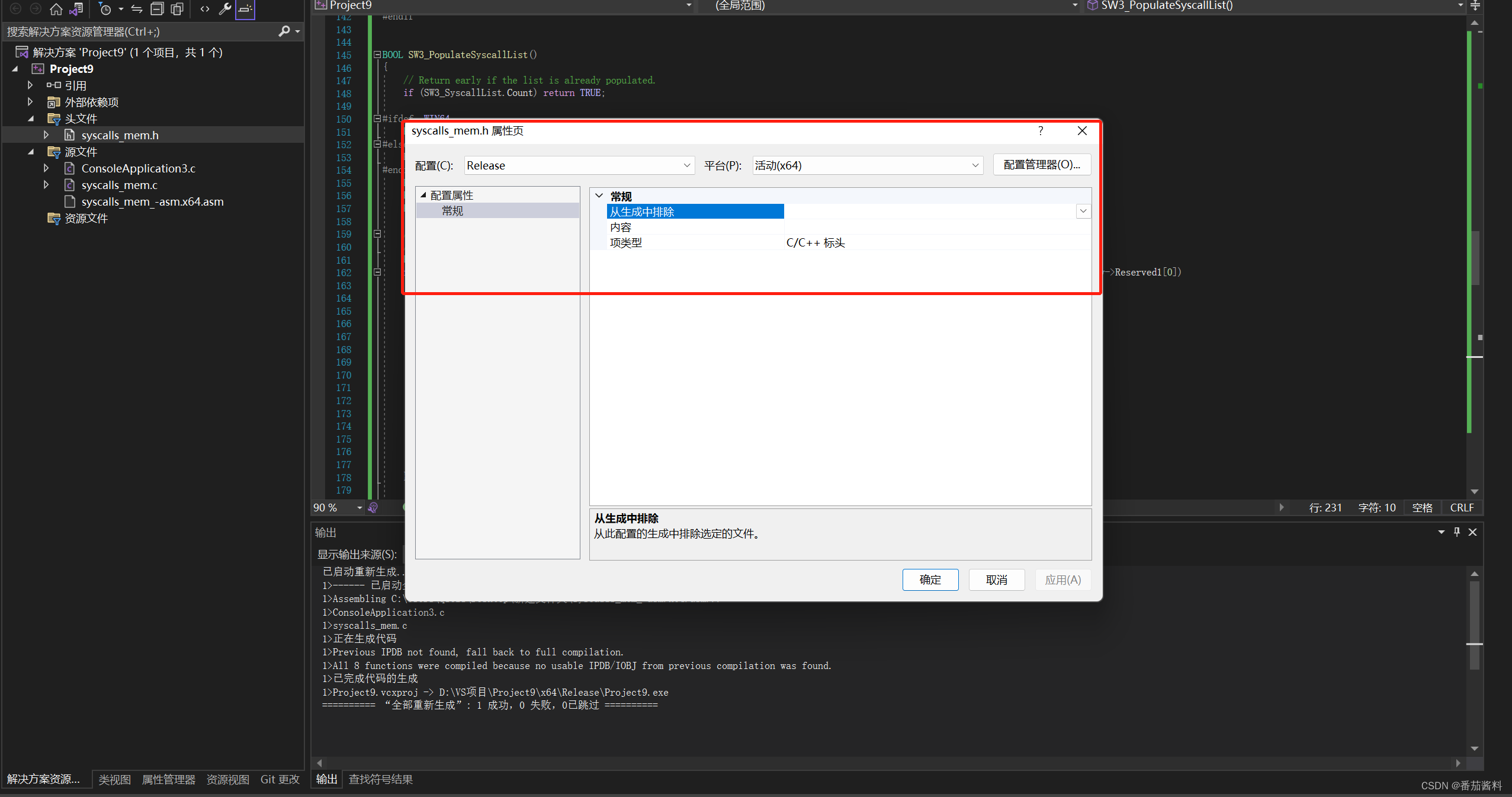Open the 查找符号结果 tab
Screen dimensions: 1512x797
point(380,779)
